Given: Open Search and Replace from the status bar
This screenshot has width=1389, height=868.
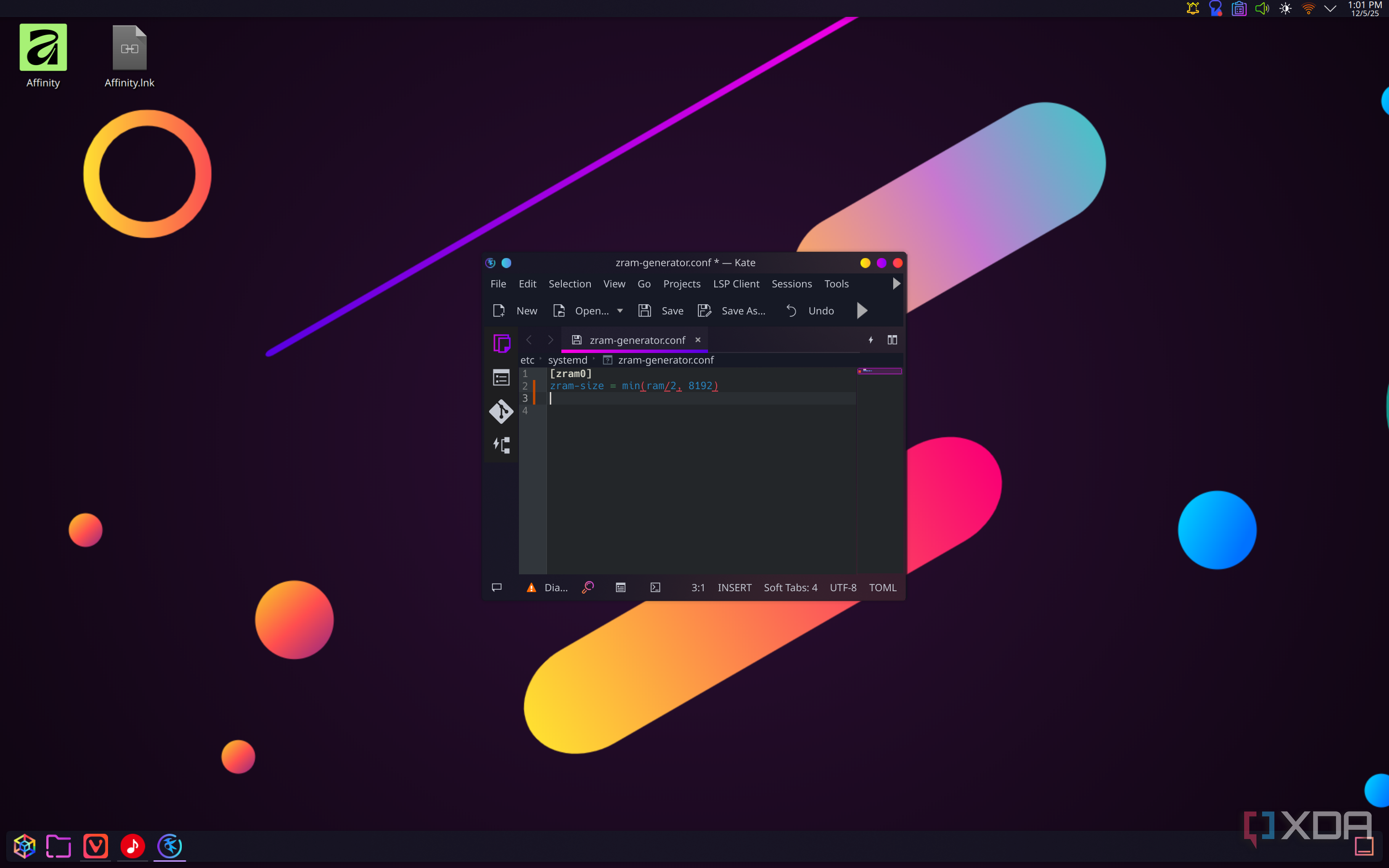Looking at the screenshot, I should pos(588,587).
